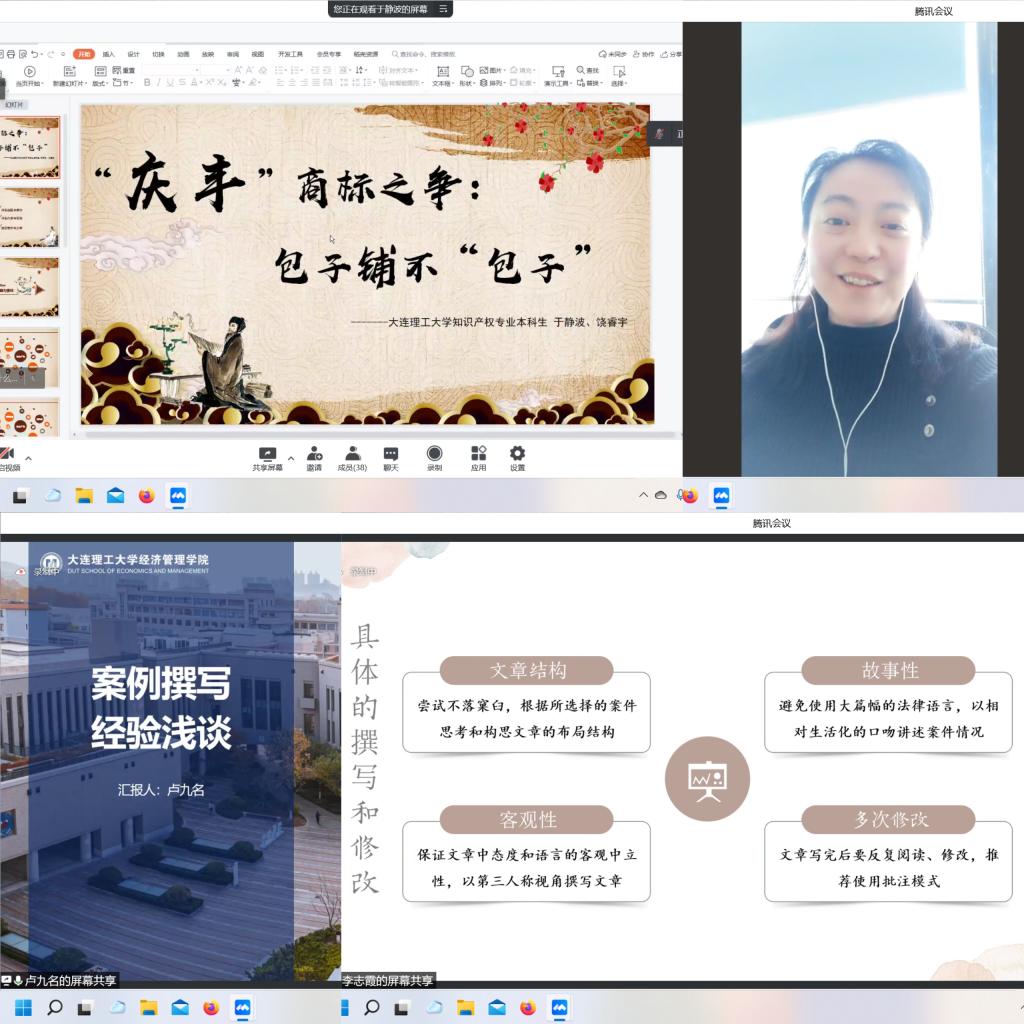
Task: Open the Apps (应用) icon
Action: (479, 455)
